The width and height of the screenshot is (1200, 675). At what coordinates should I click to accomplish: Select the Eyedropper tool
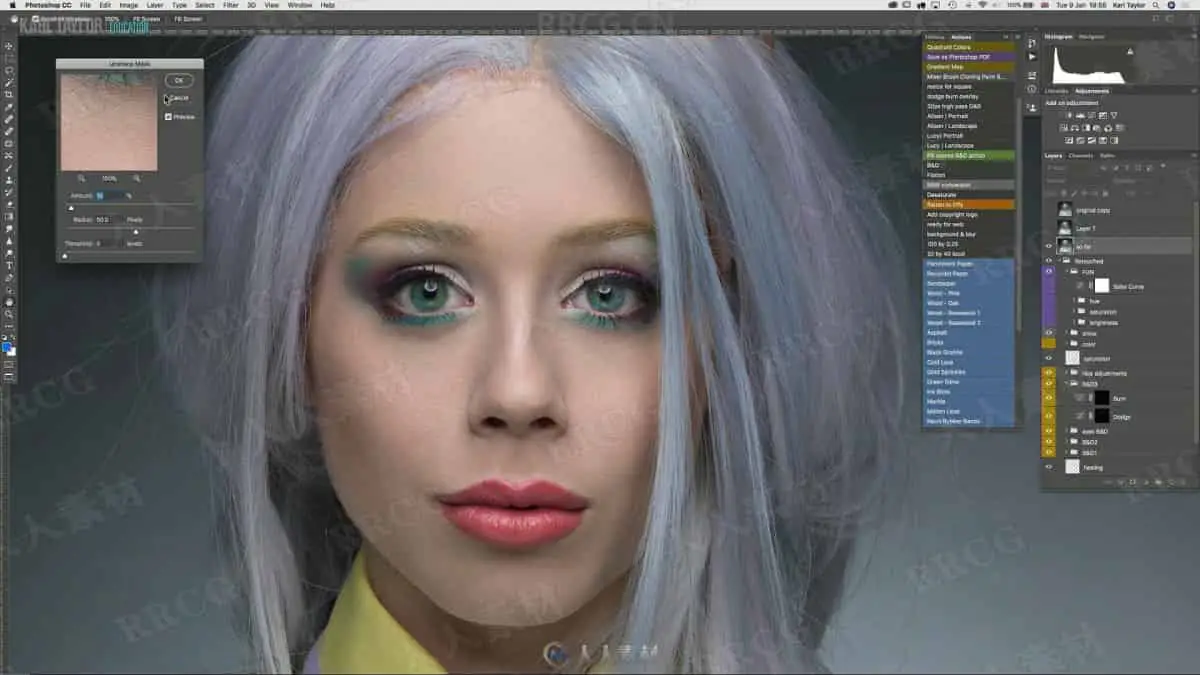pos(9,107)
